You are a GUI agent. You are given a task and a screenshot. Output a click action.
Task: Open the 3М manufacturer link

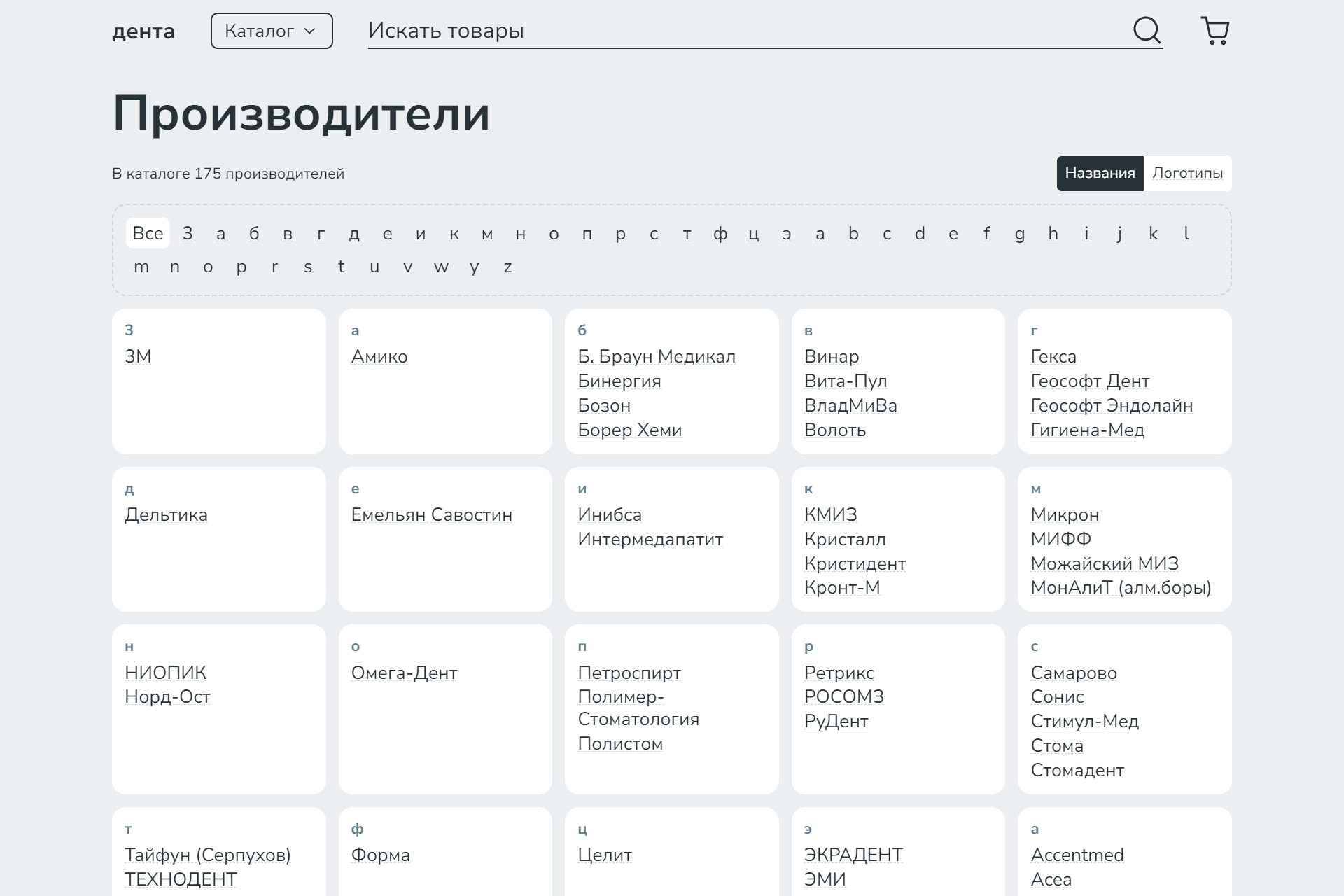click(138, 356)
